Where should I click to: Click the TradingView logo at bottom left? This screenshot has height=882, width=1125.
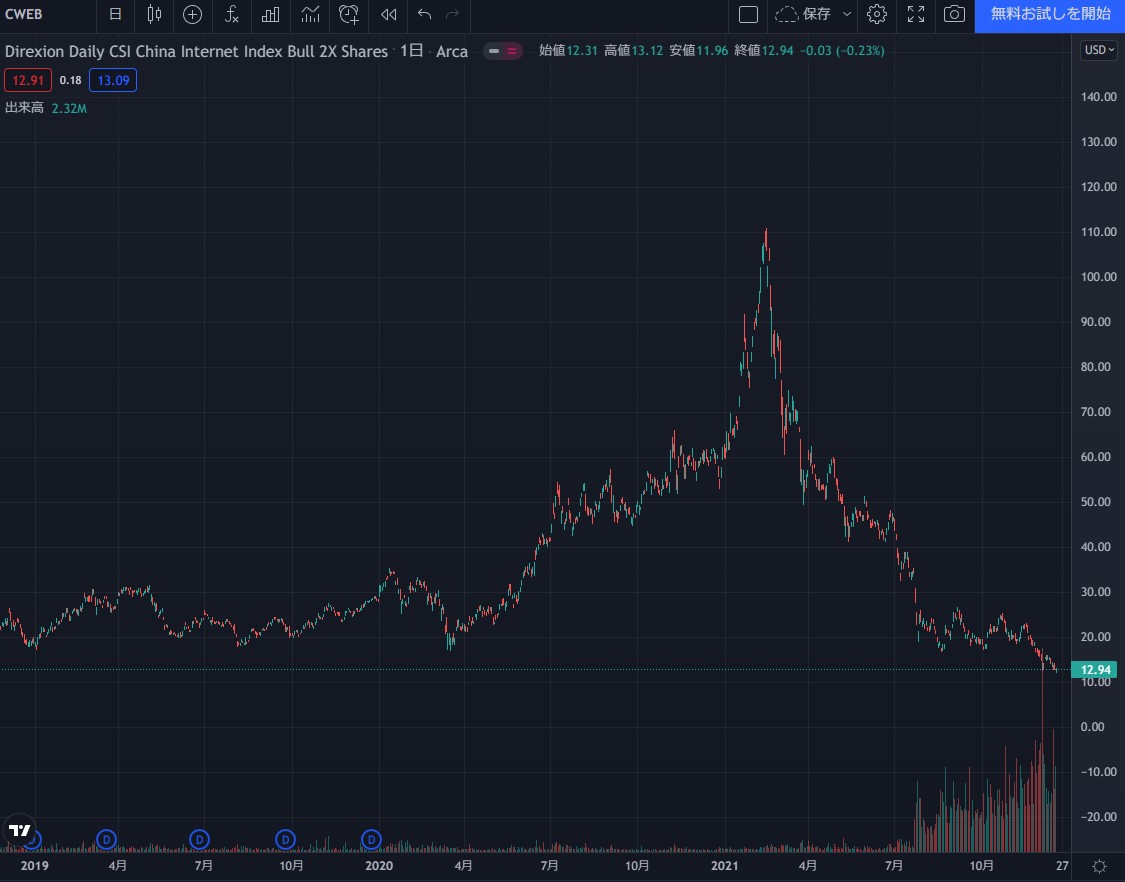click(x=19, y=830)
